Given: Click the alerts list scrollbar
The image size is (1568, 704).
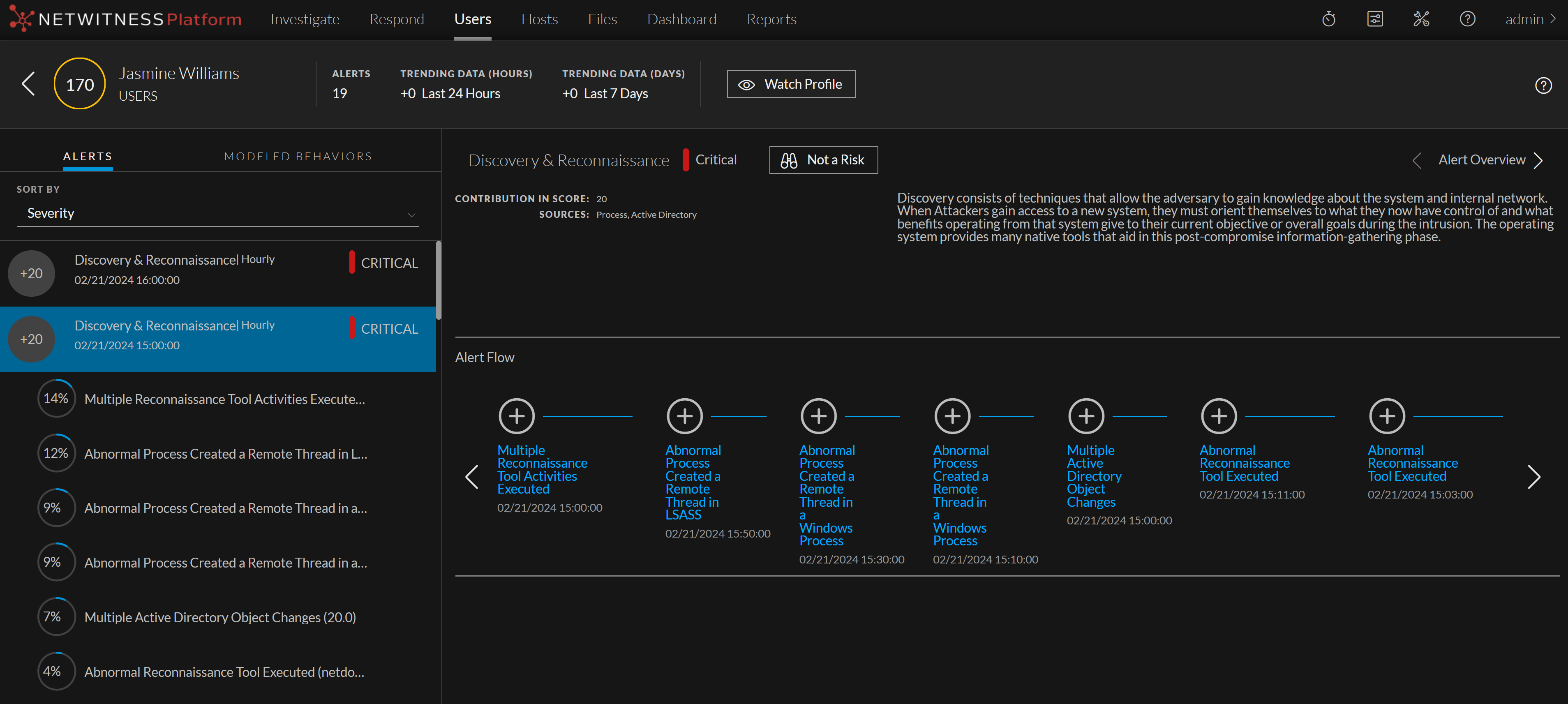Looking at the screenshot, I should coord(438,280).
